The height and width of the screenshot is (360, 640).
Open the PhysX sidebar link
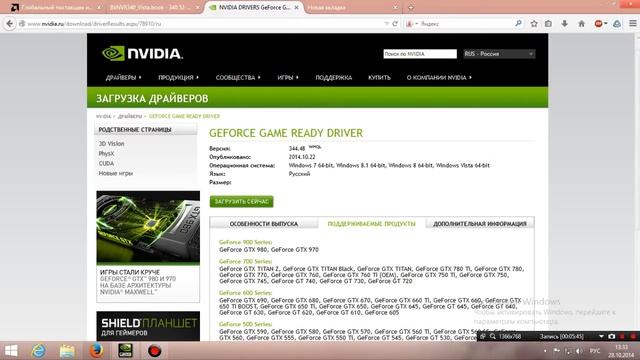pos(107,153)
